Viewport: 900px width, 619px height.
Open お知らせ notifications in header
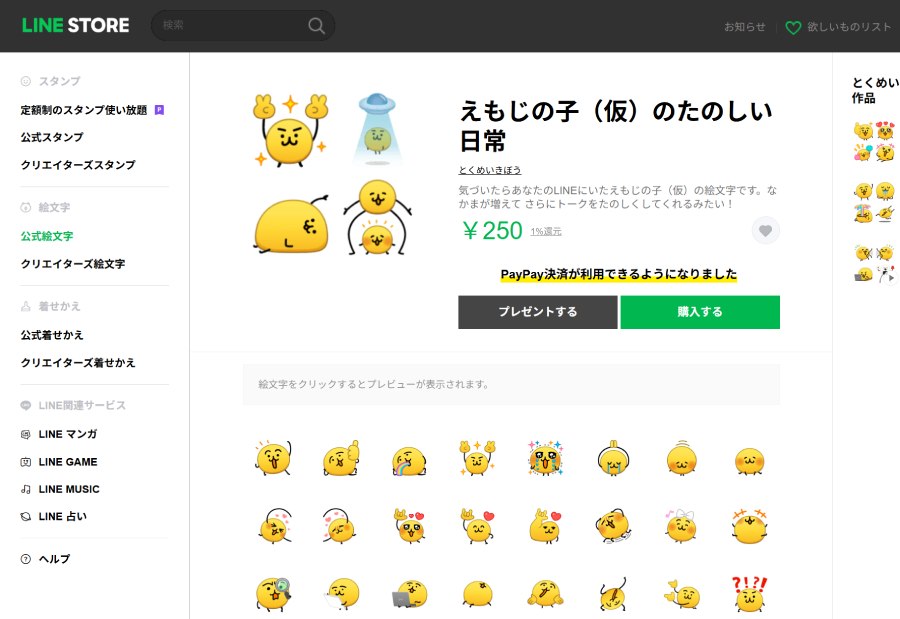(745, 27)
